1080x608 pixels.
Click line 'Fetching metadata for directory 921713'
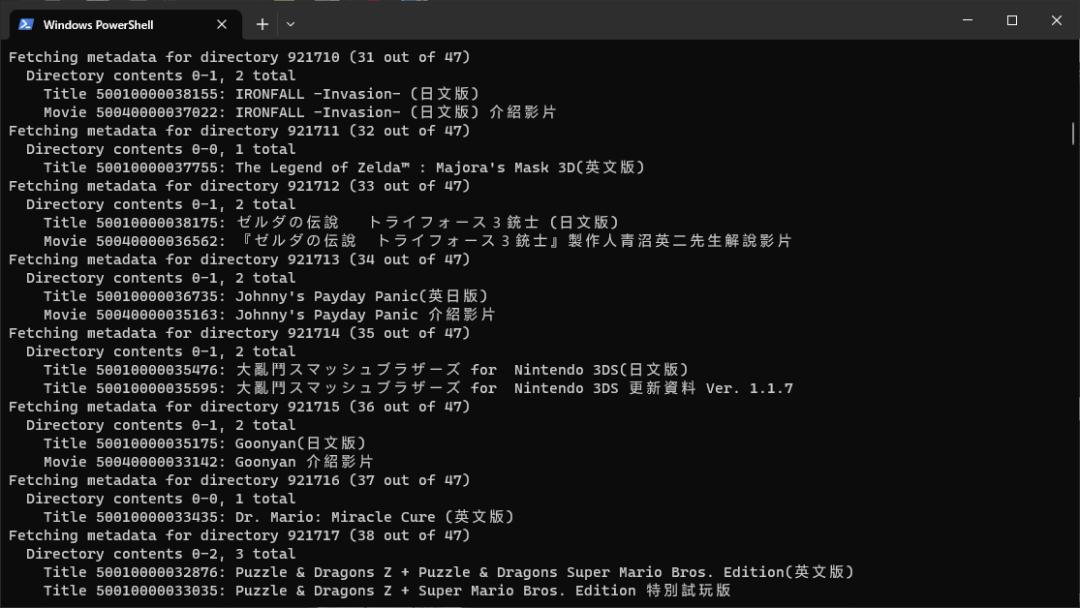(x=239, y=260)
